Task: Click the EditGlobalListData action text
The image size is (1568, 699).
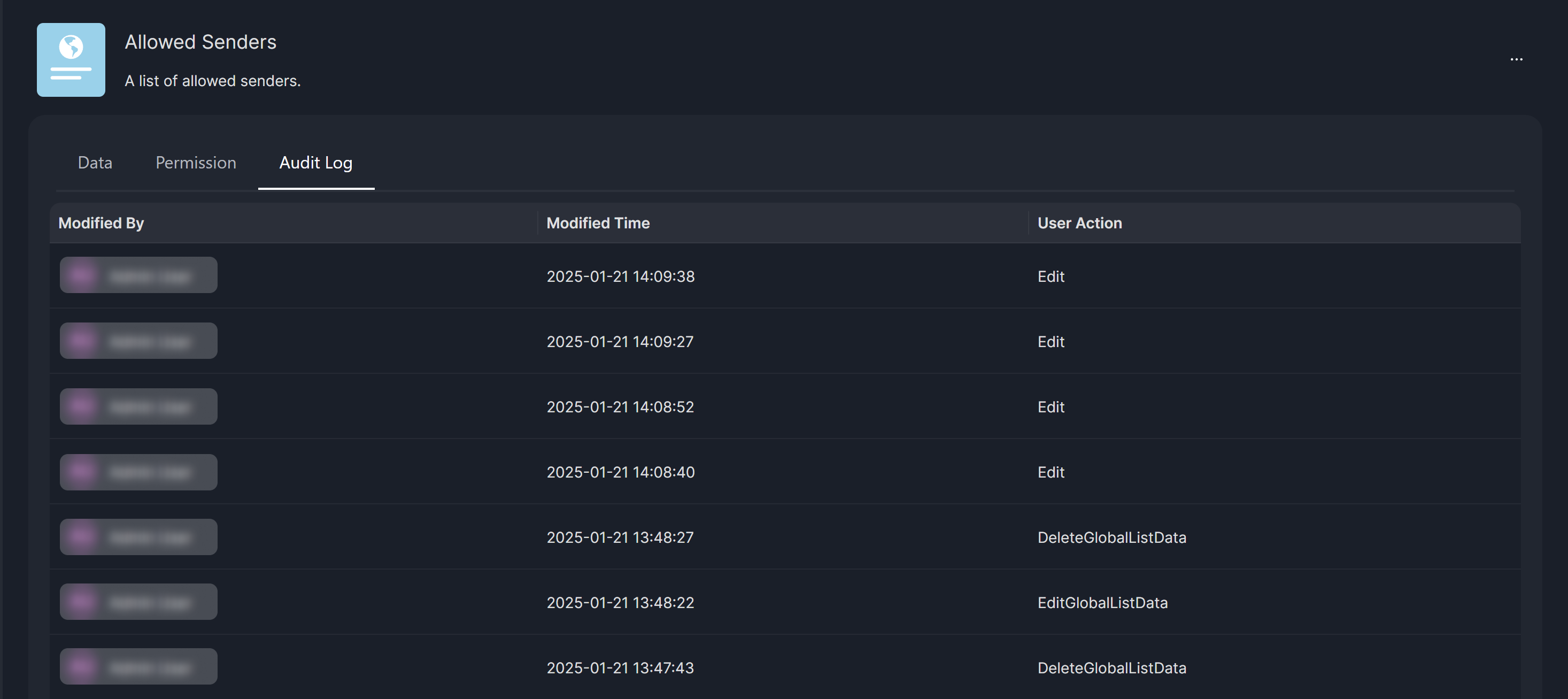Action: coord(1102,603)
